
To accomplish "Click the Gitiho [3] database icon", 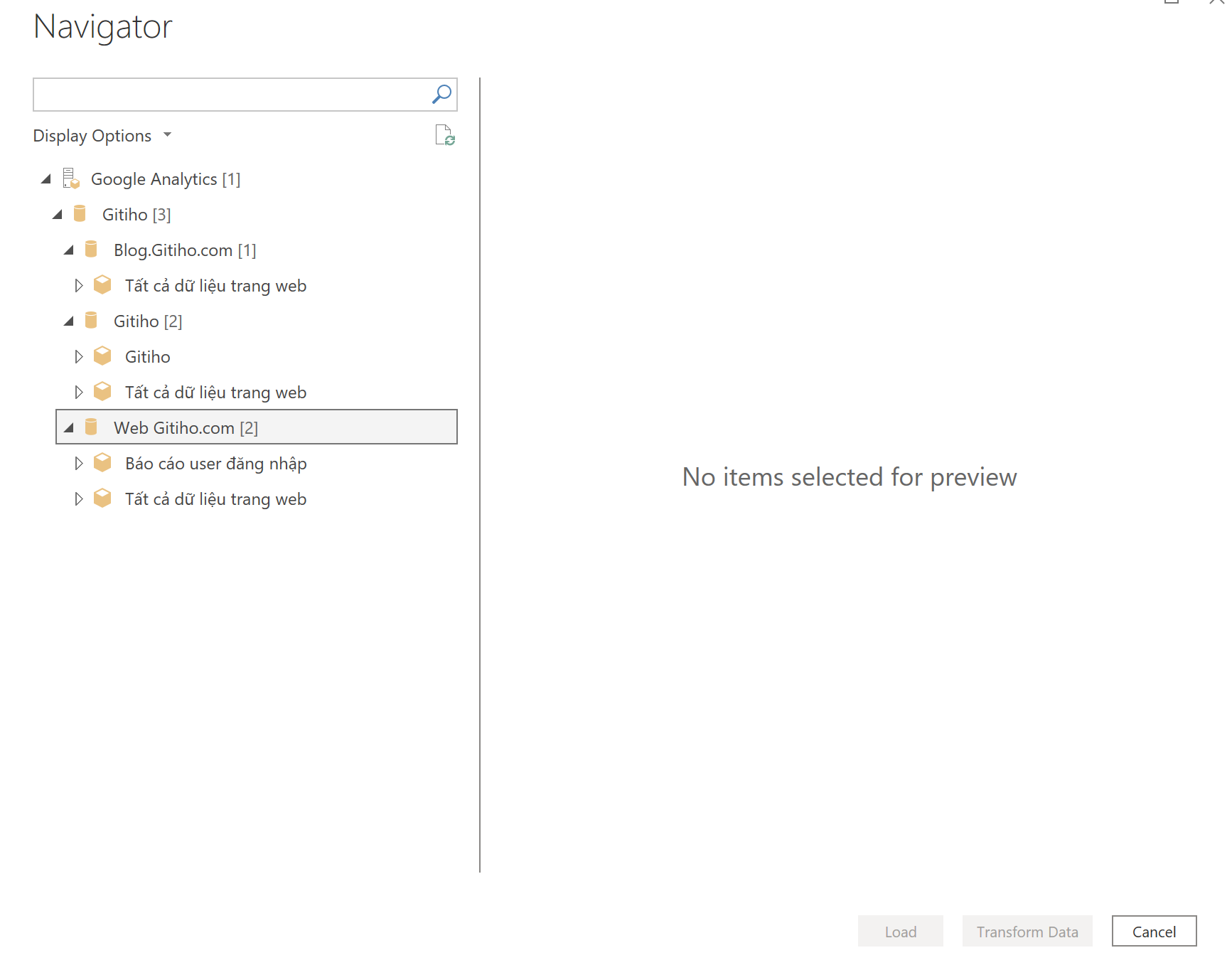I will point(80,213).
